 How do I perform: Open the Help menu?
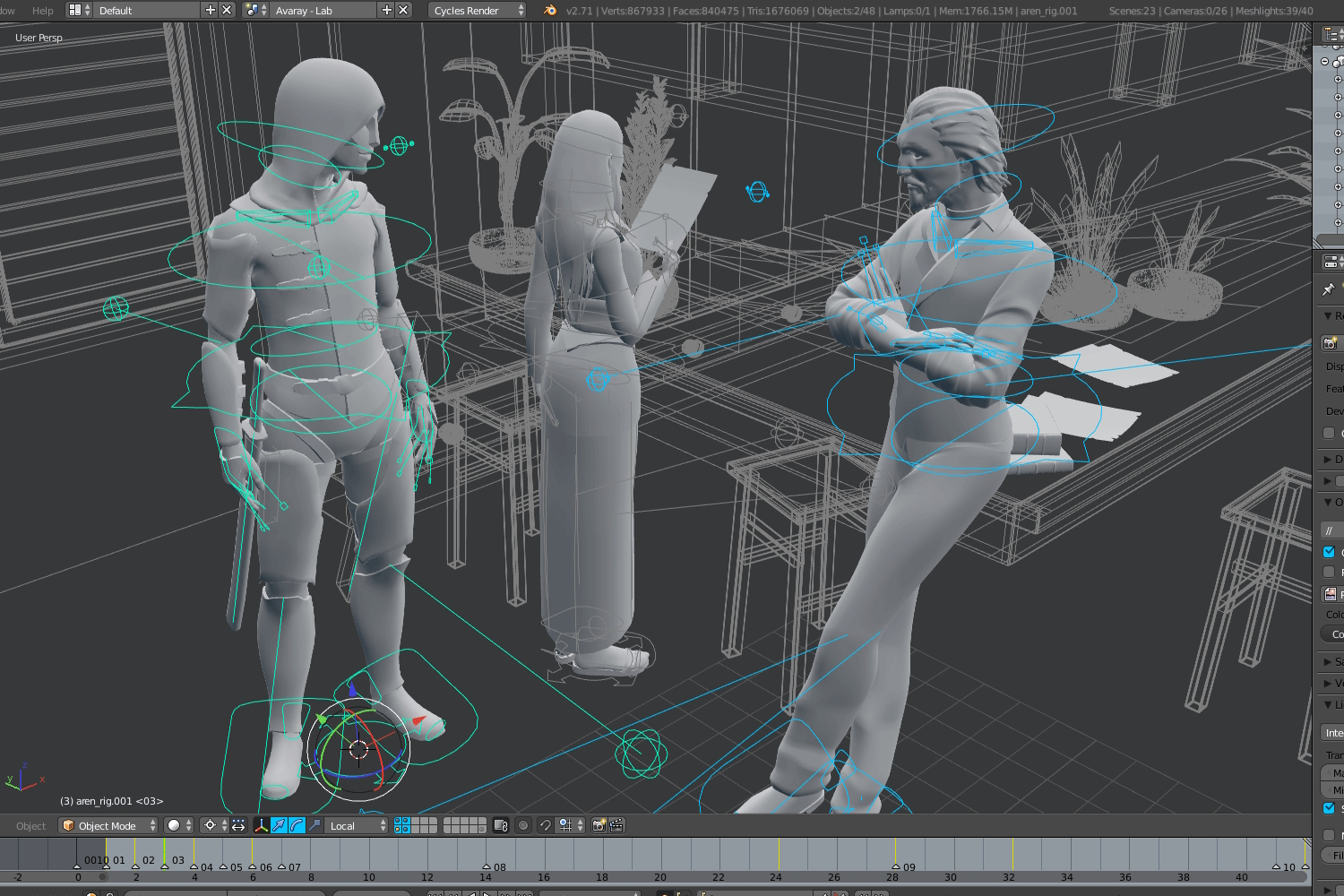(x=42, y=10)
